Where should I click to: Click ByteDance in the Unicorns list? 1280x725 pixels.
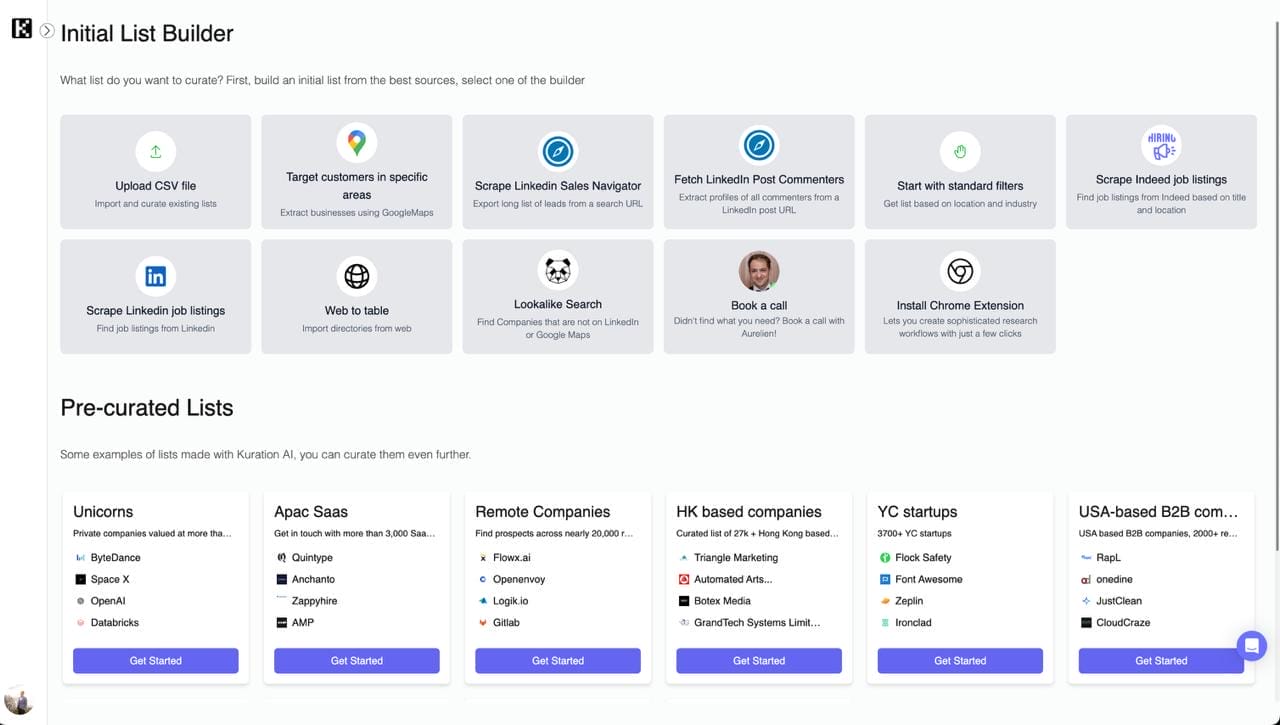(x=115, y=558)
